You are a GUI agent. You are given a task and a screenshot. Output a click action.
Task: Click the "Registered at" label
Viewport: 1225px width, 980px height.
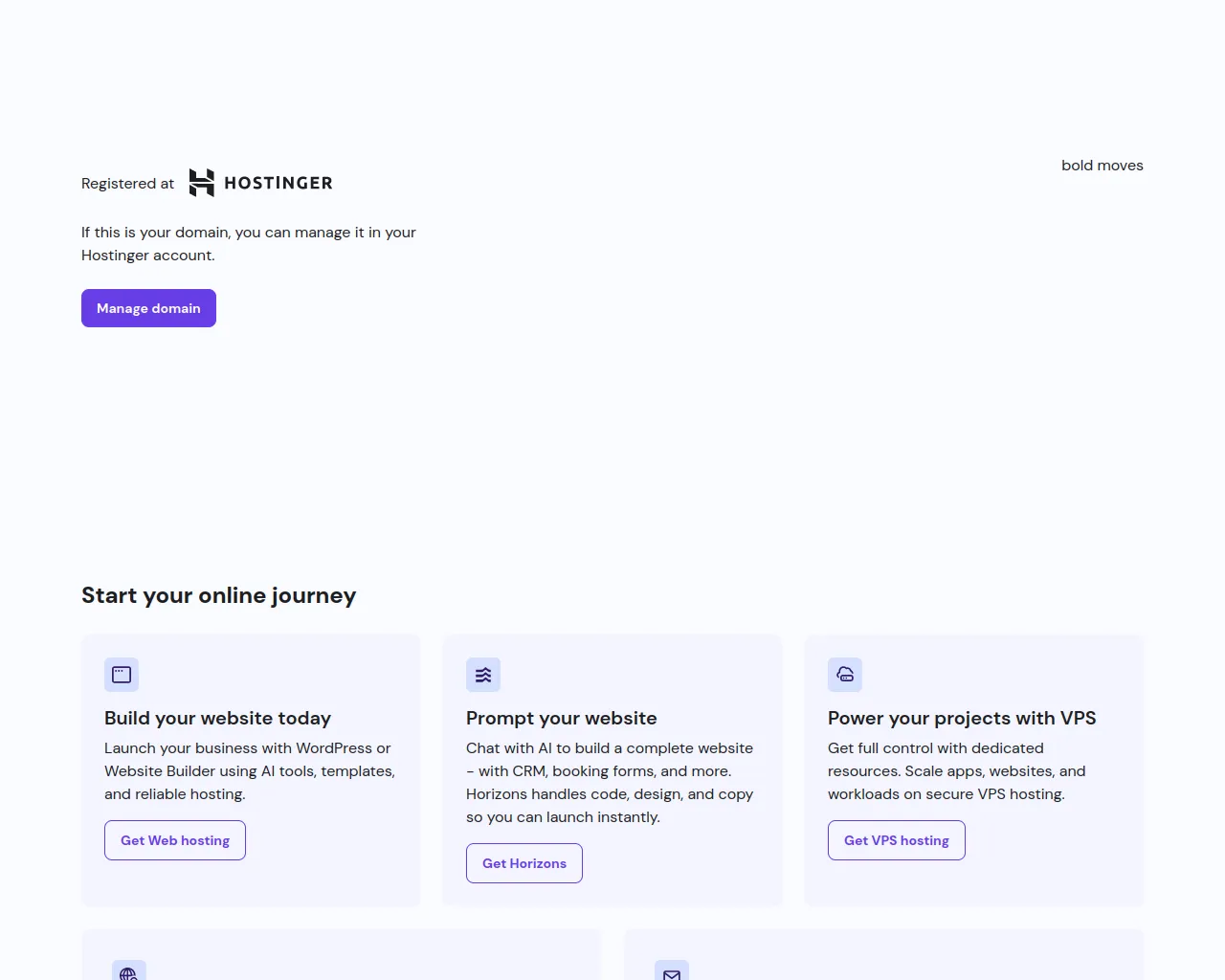(x=128, y=184)
